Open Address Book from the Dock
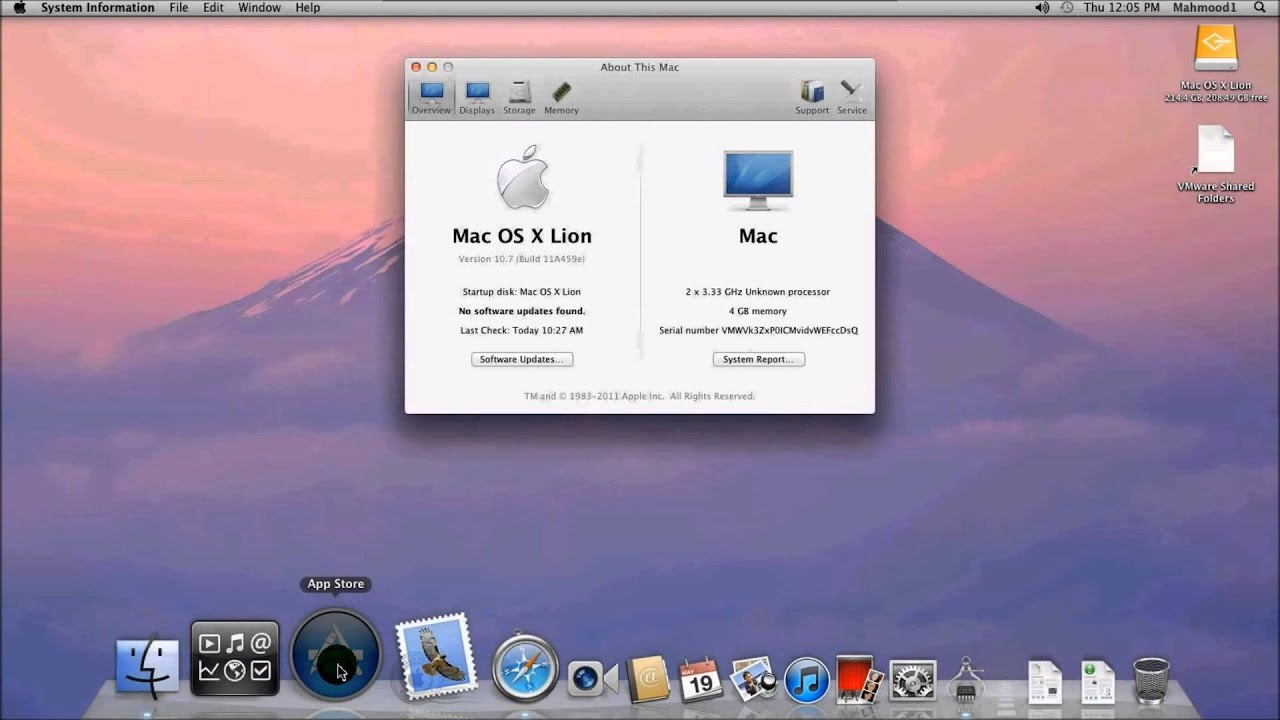This screenshot has height=720, width=1280. pyautogui.click(x=648, y=678)
